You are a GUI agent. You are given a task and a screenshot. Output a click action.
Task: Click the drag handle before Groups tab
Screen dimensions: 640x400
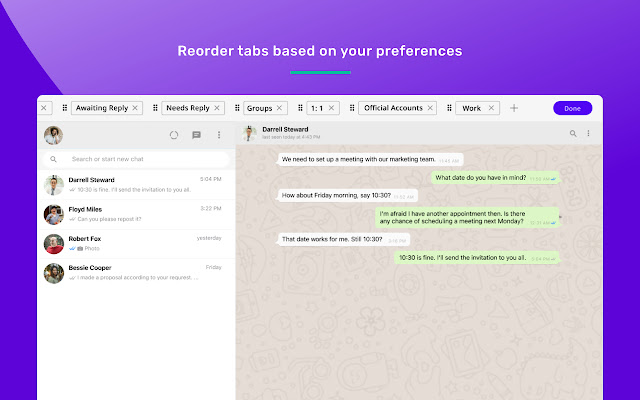237,108
